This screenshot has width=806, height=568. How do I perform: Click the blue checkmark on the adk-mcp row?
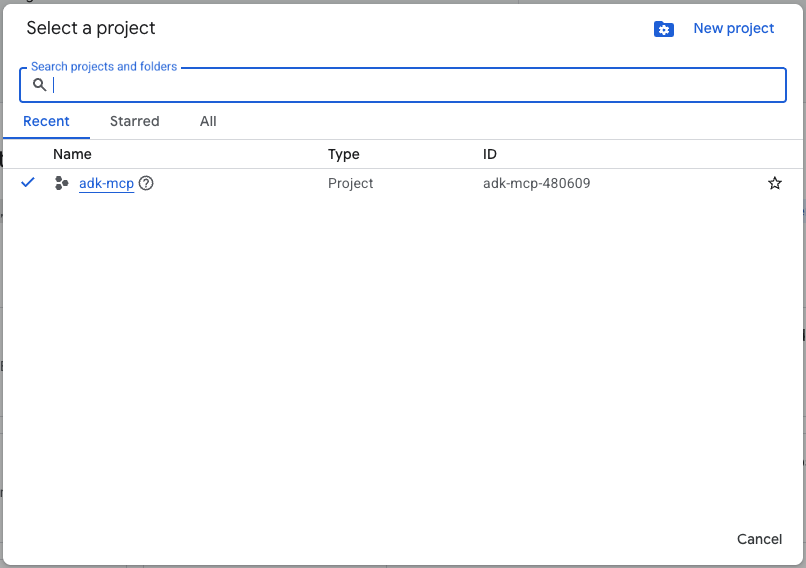(28, 183)
